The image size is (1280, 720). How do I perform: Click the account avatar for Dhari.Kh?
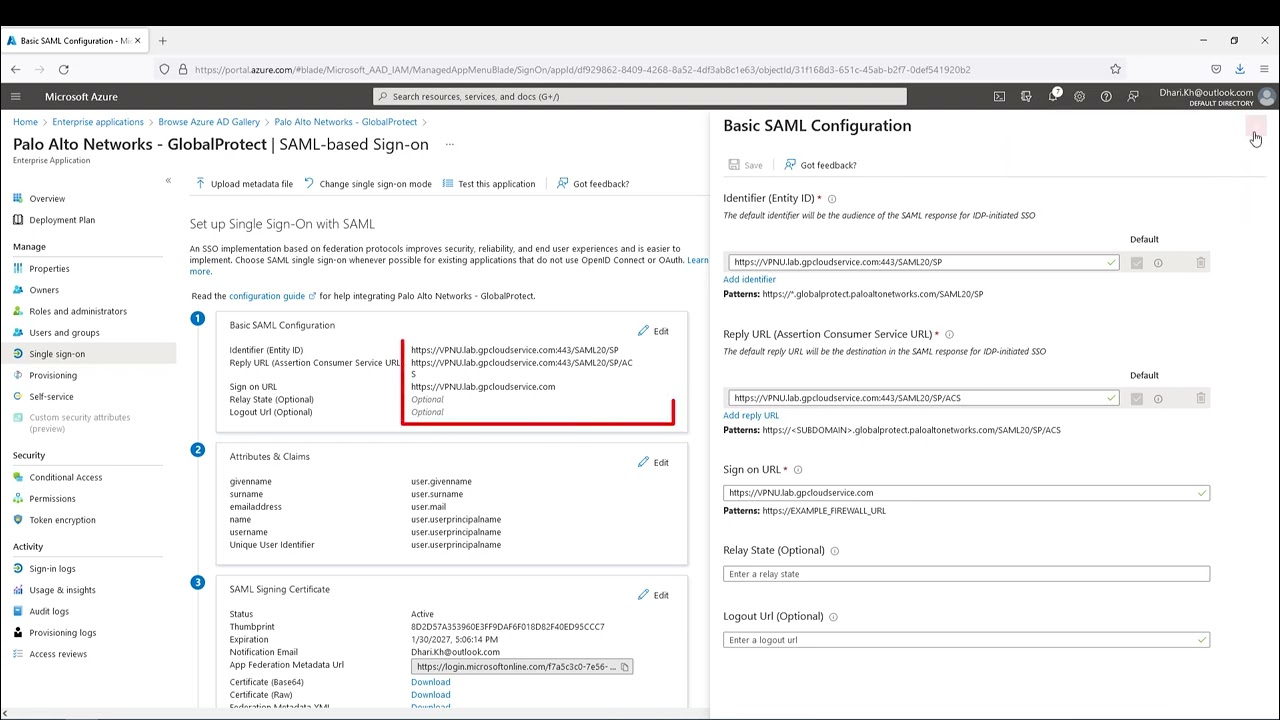1266,97
